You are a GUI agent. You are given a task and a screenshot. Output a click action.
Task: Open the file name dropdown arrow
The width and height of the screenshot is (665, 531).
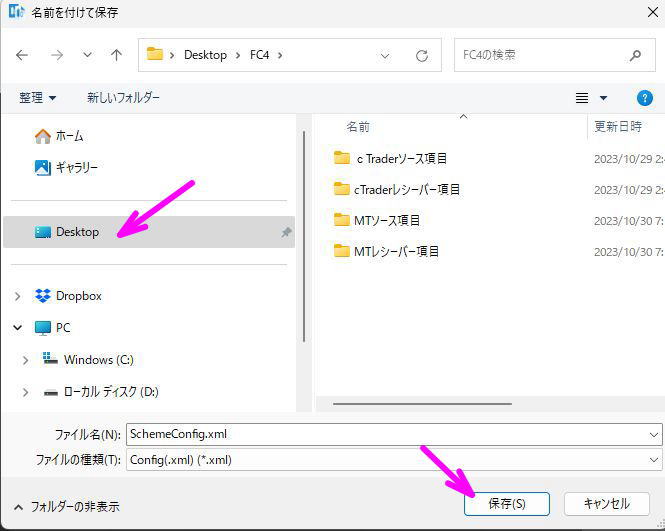click(x=654, y=435)
